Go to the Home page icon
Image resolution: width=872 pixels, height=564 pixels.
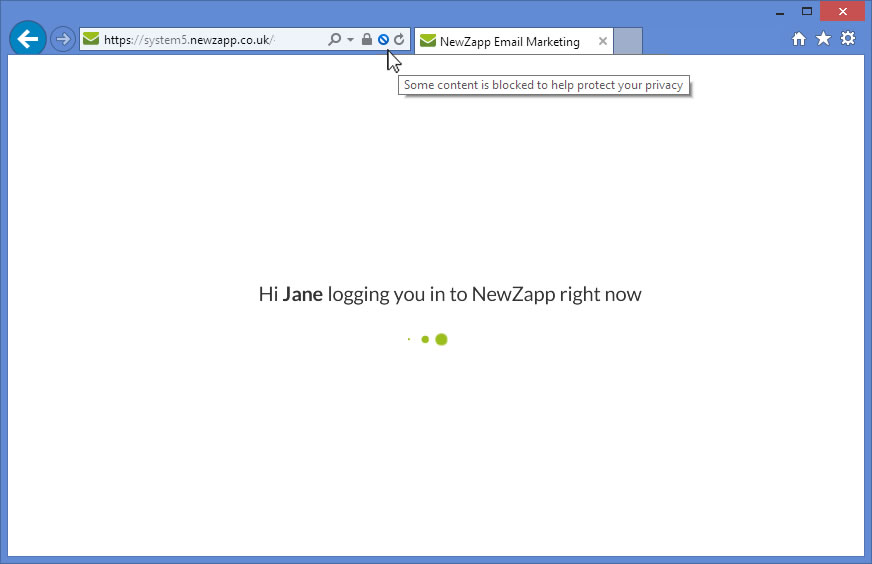pyautogui.click(x=799, y=38)
